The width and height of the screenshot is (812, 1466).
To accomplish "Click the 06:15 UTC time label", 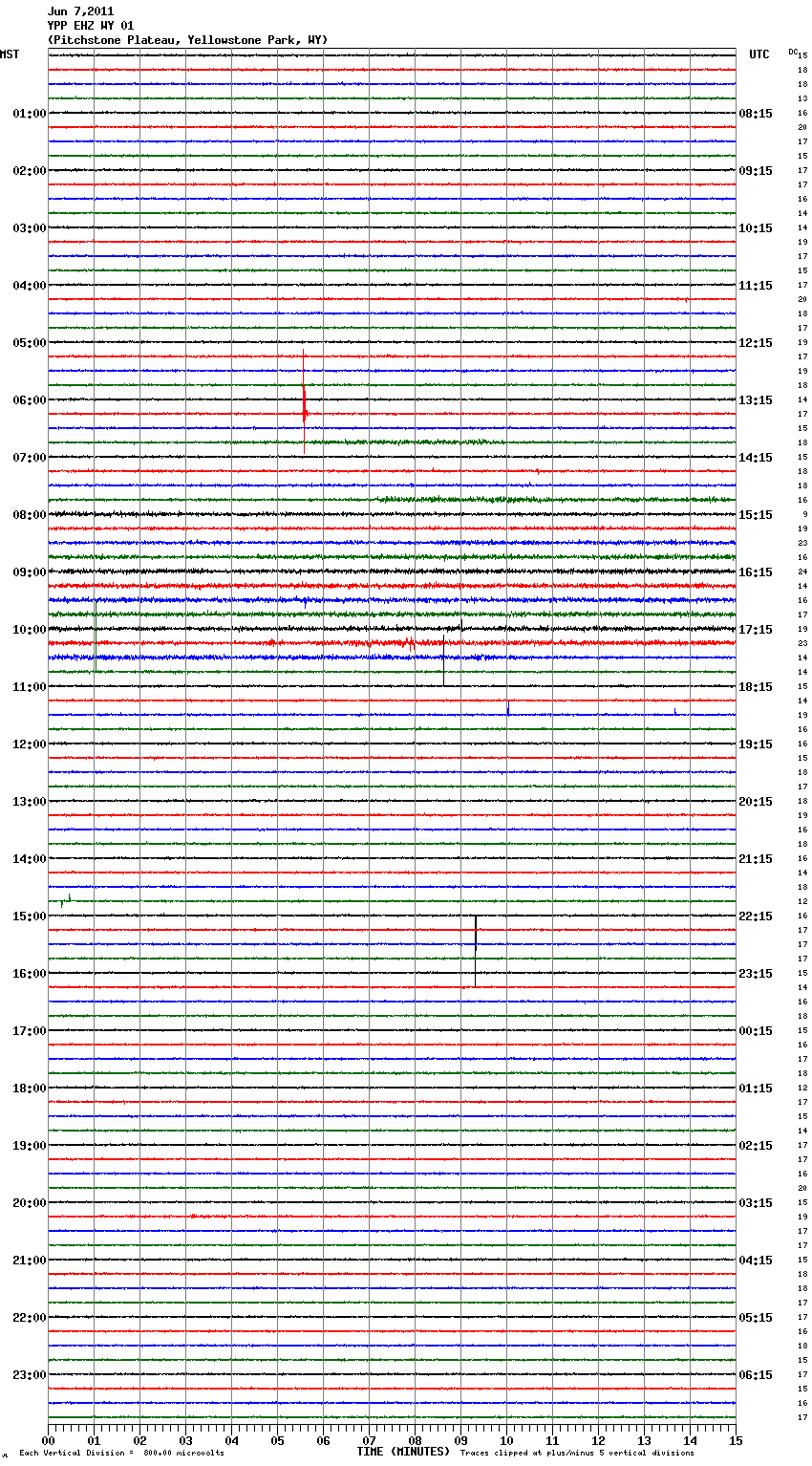I will 756,1375.
